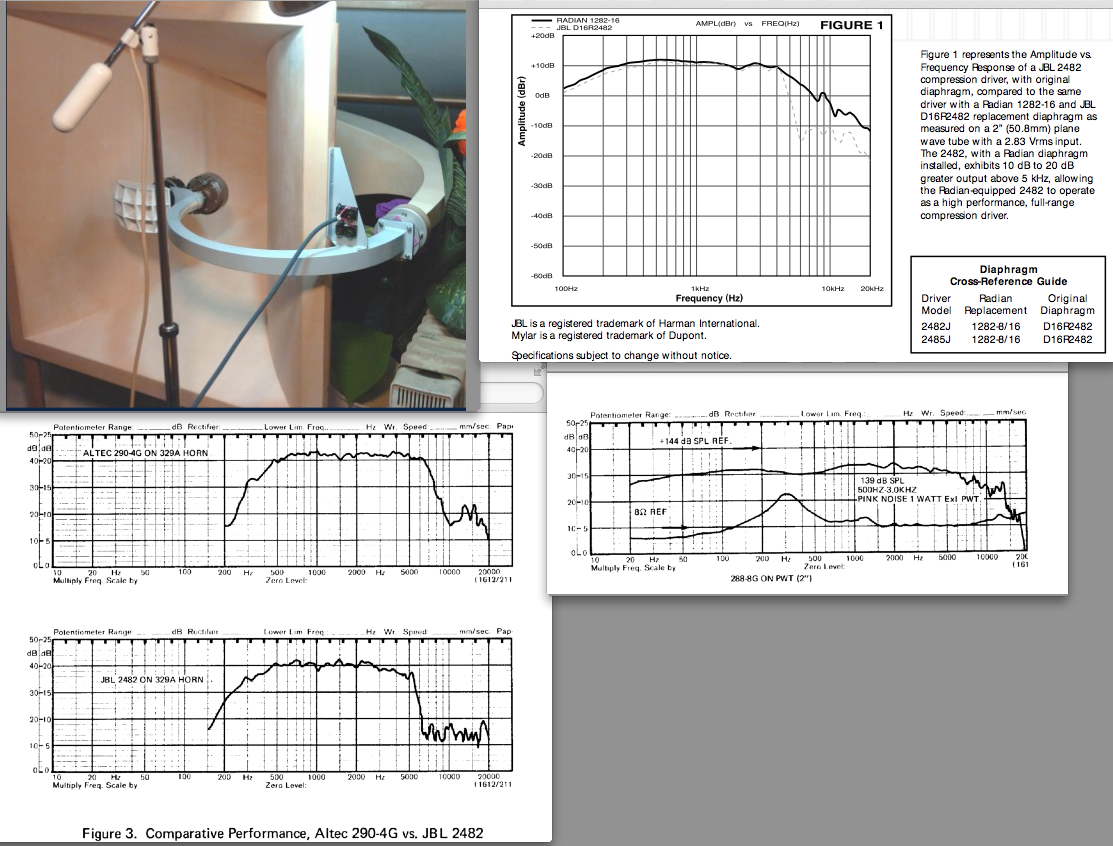Click 'Specifications subject to change without notice'
The width and height of the screenshot is (1113, 846).
coord(621,356)
